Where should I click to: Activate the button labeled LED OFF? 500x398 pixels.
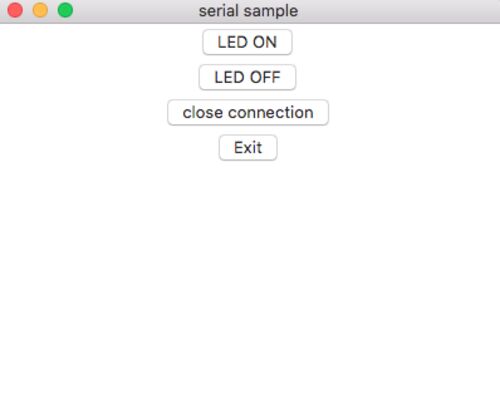coord(247,77)
